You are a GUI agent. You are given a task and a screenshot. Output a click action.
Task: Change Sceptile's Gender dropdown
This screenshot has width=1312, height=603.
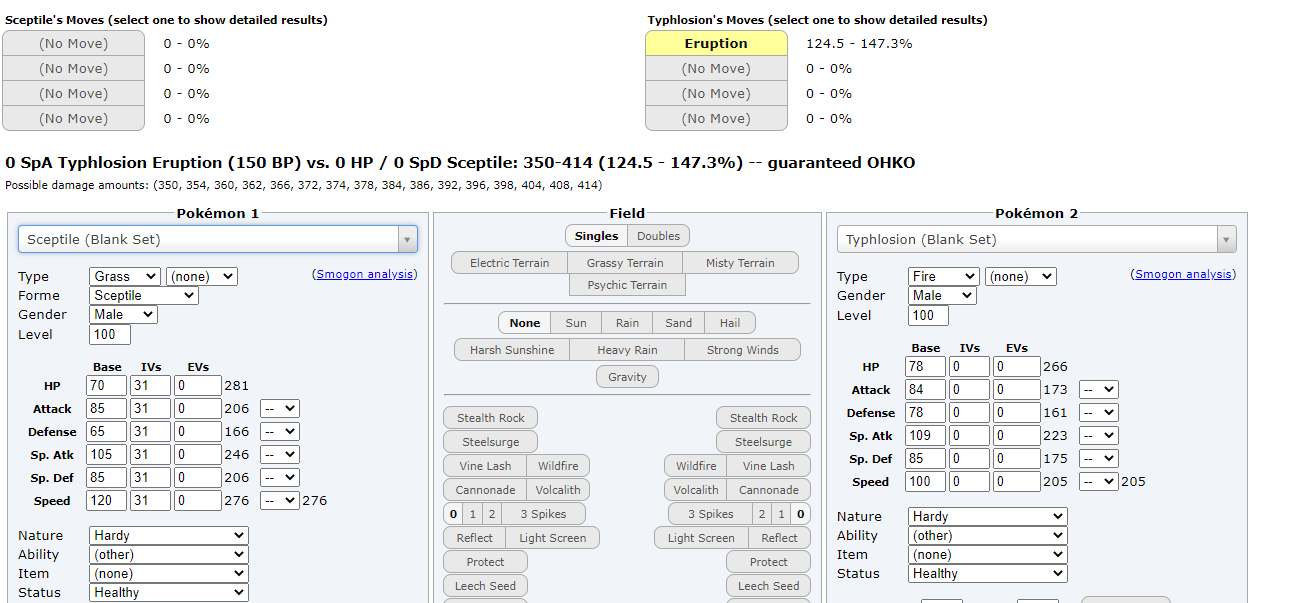point(123,314)
